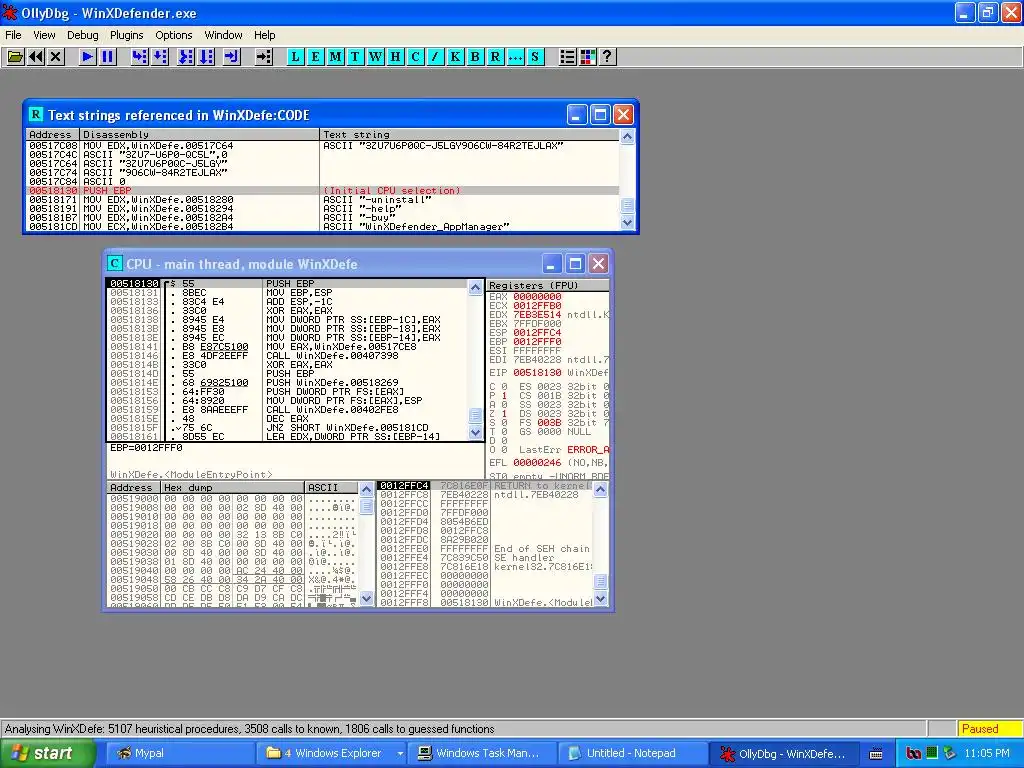Viewport: 1024px width, 768px height.
Task: Click the Trace into icon
Action: (186, 57)
